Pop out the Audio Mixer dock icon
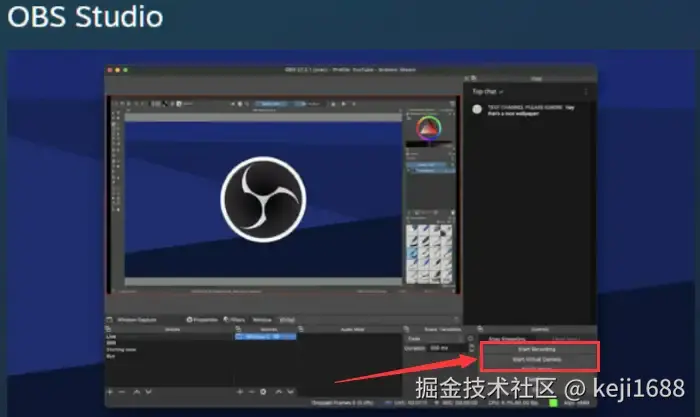This screenshot has width=700, height=417. (x=301, y=329)
